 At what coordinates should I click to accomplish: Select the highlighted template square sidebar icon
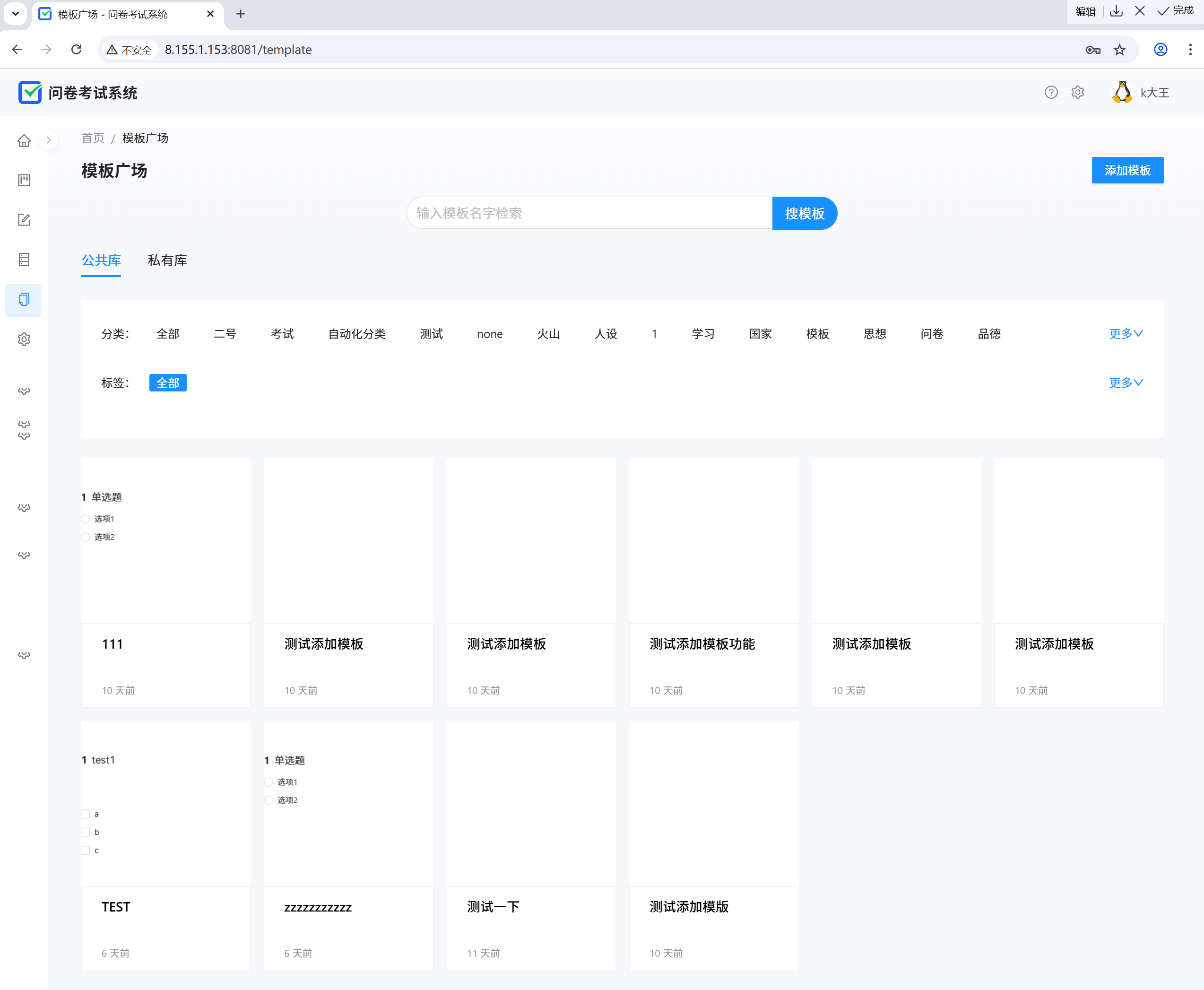click(24, 300)
